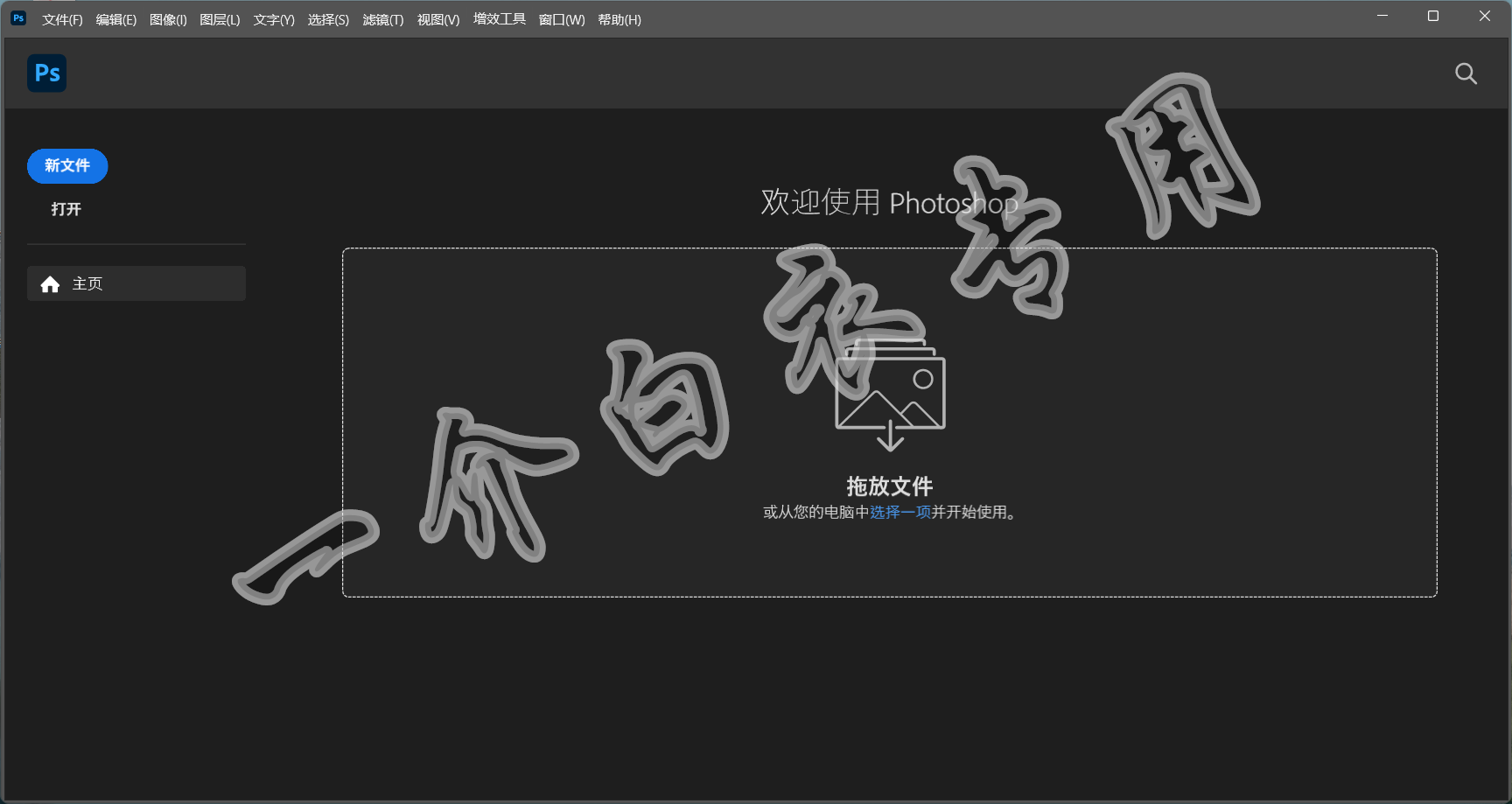
Task: Maximize the Photoshop window
Action: (1433, 16)
